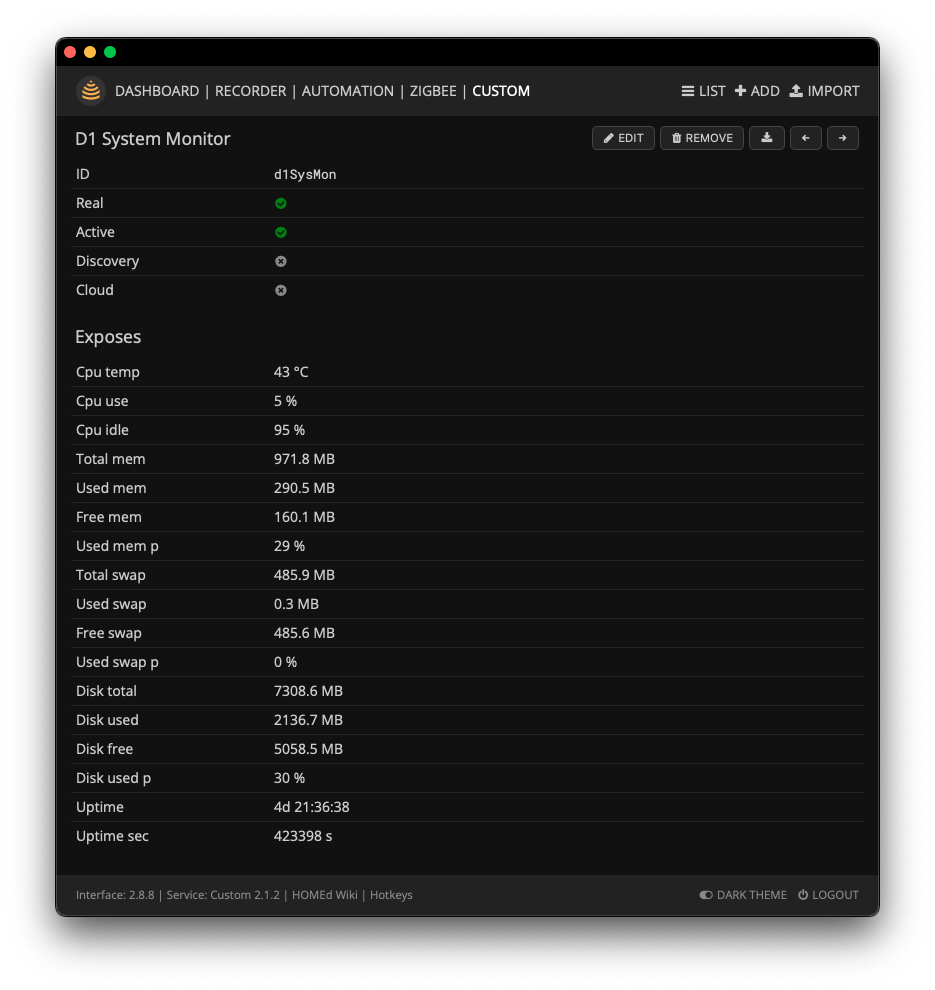Click the IMPORT icon
Screen dimensions: 935x990
pyautogui.click(x=795, y=90)
